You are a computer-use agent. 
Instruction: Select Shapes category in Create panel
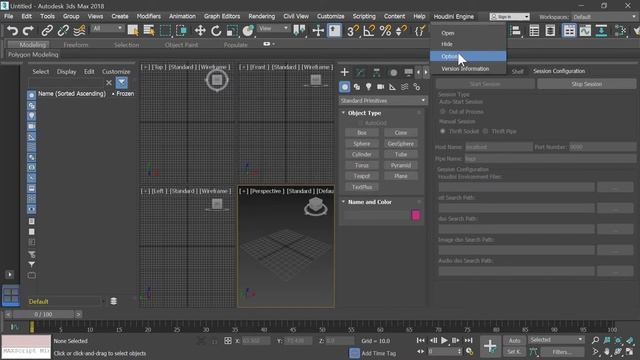pyautogui.click(x=357, y=87)
